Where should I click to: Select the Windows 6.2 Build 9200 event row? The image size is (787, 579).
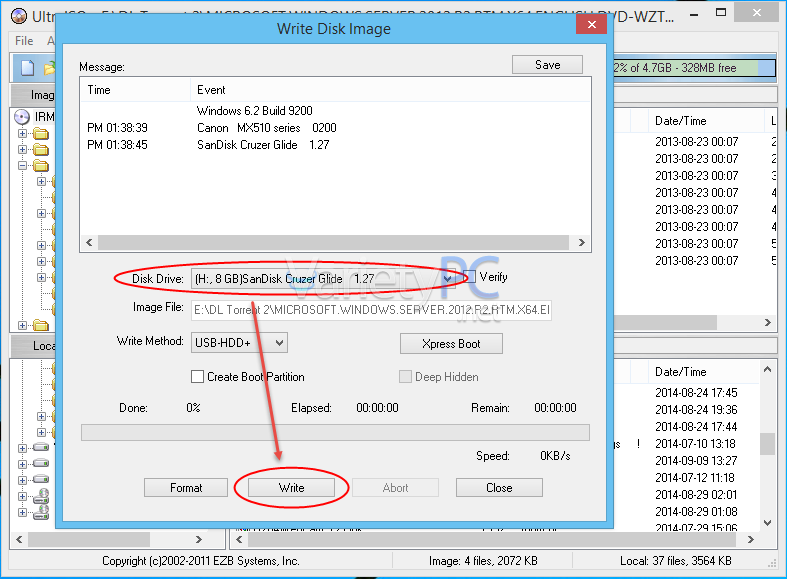335,111
